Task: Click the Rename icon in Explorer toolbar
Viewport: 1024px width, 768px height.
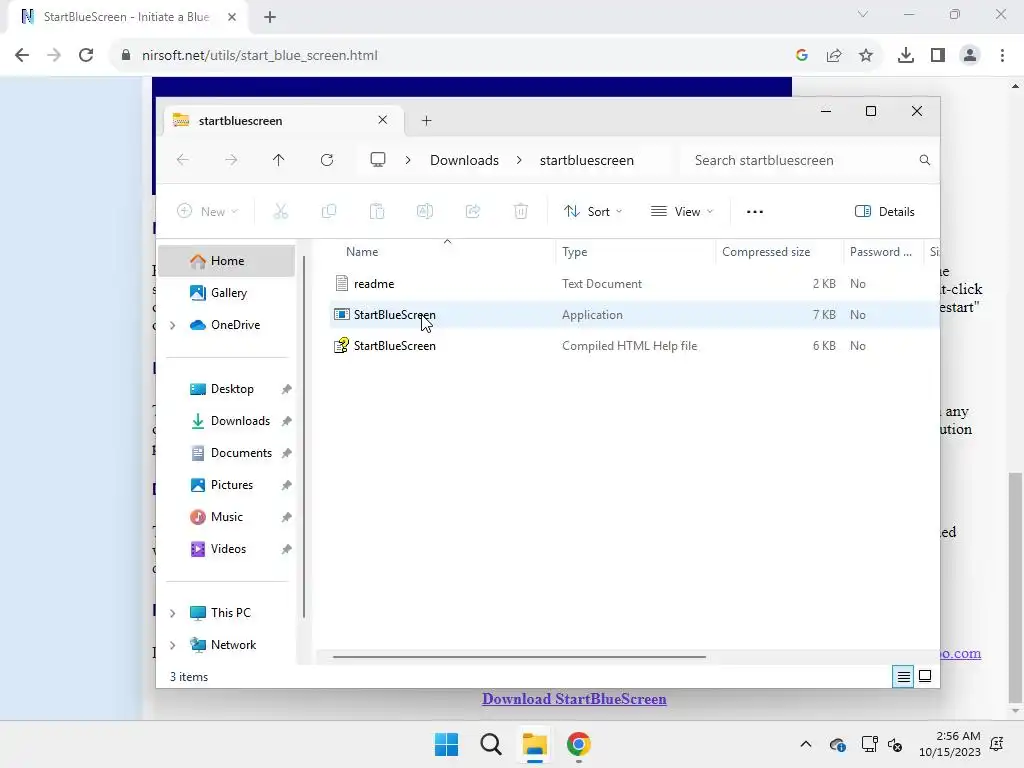Action: [x=424, y=212]
